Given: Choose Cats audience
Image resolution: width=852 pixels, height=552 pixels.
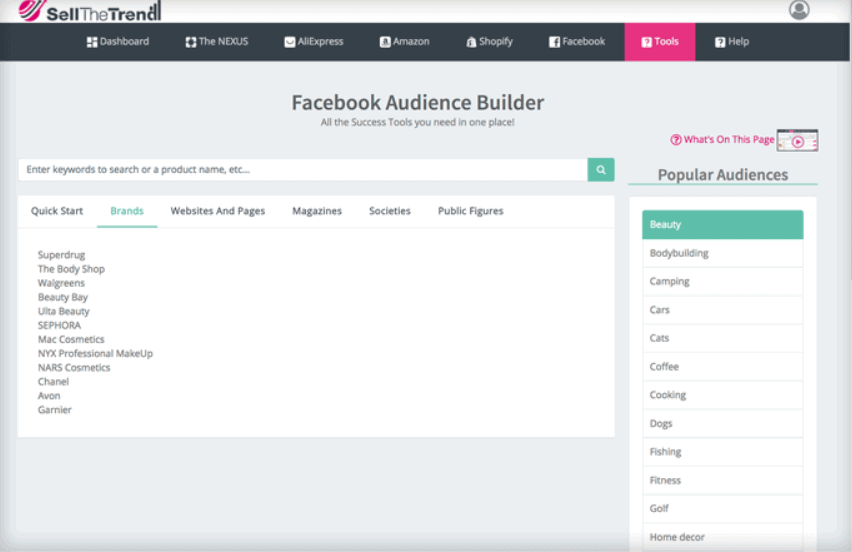Looking at the screenshot, I should [x=723, y=338].
